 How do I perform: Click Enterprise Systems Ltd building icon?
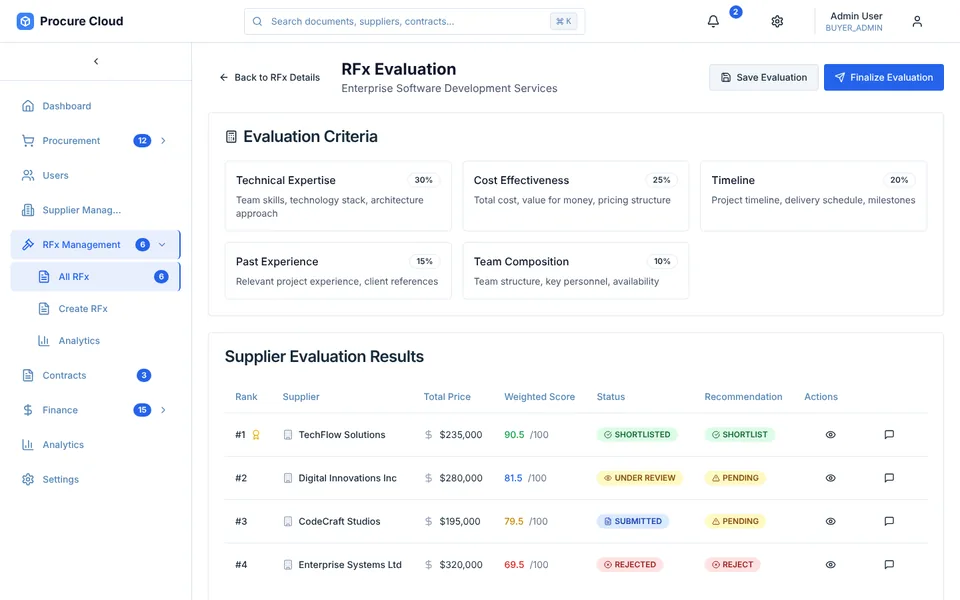[288, 564]
